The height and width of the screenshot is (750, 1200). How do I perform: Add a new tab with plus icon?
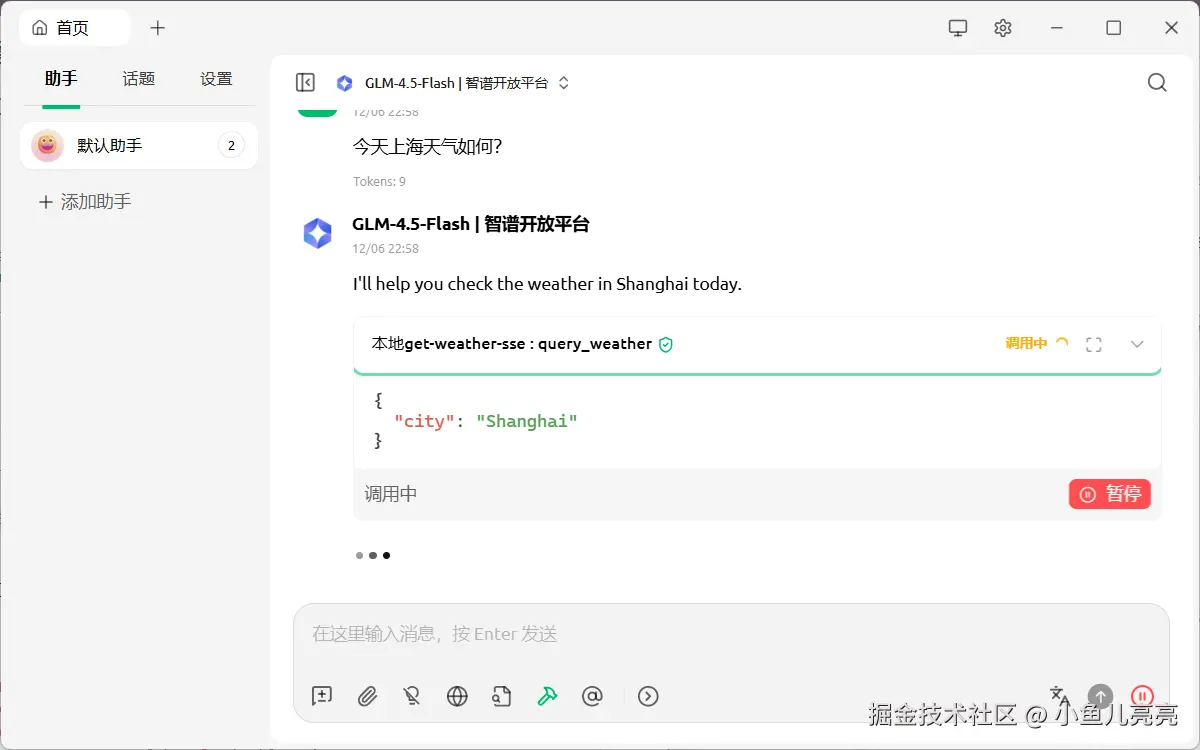click(x=157, y=28)
